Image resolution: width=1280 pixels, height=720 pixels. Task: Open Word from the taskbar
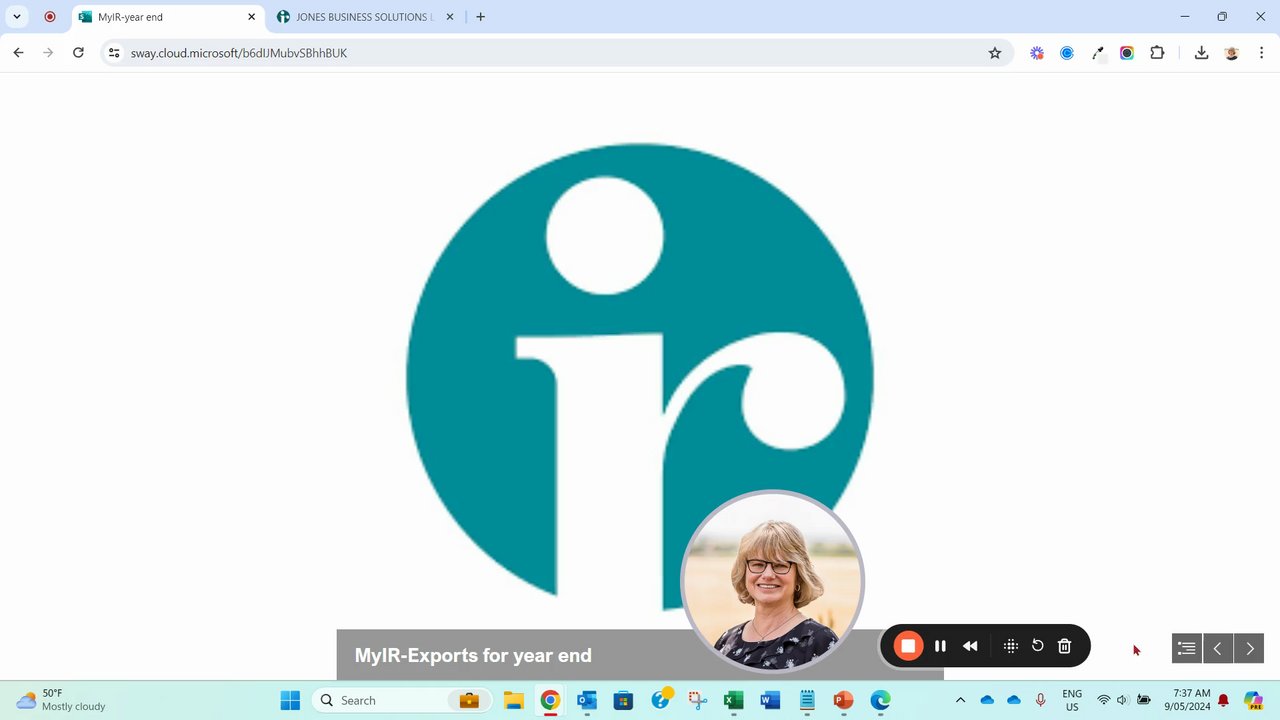coord(770,700)
